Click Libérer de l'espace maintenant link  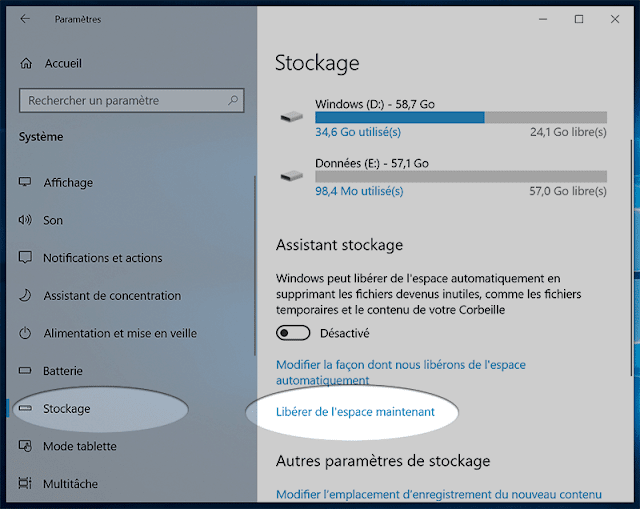(355, 412)
